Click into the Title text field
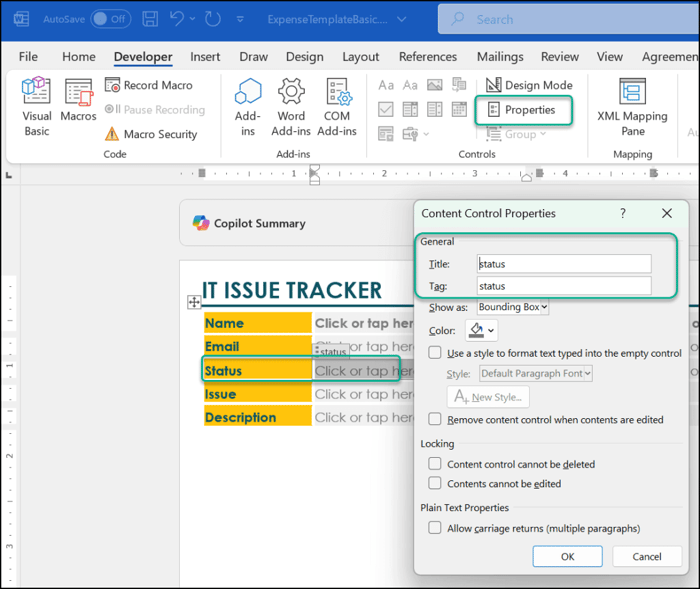 pos(564,264)
